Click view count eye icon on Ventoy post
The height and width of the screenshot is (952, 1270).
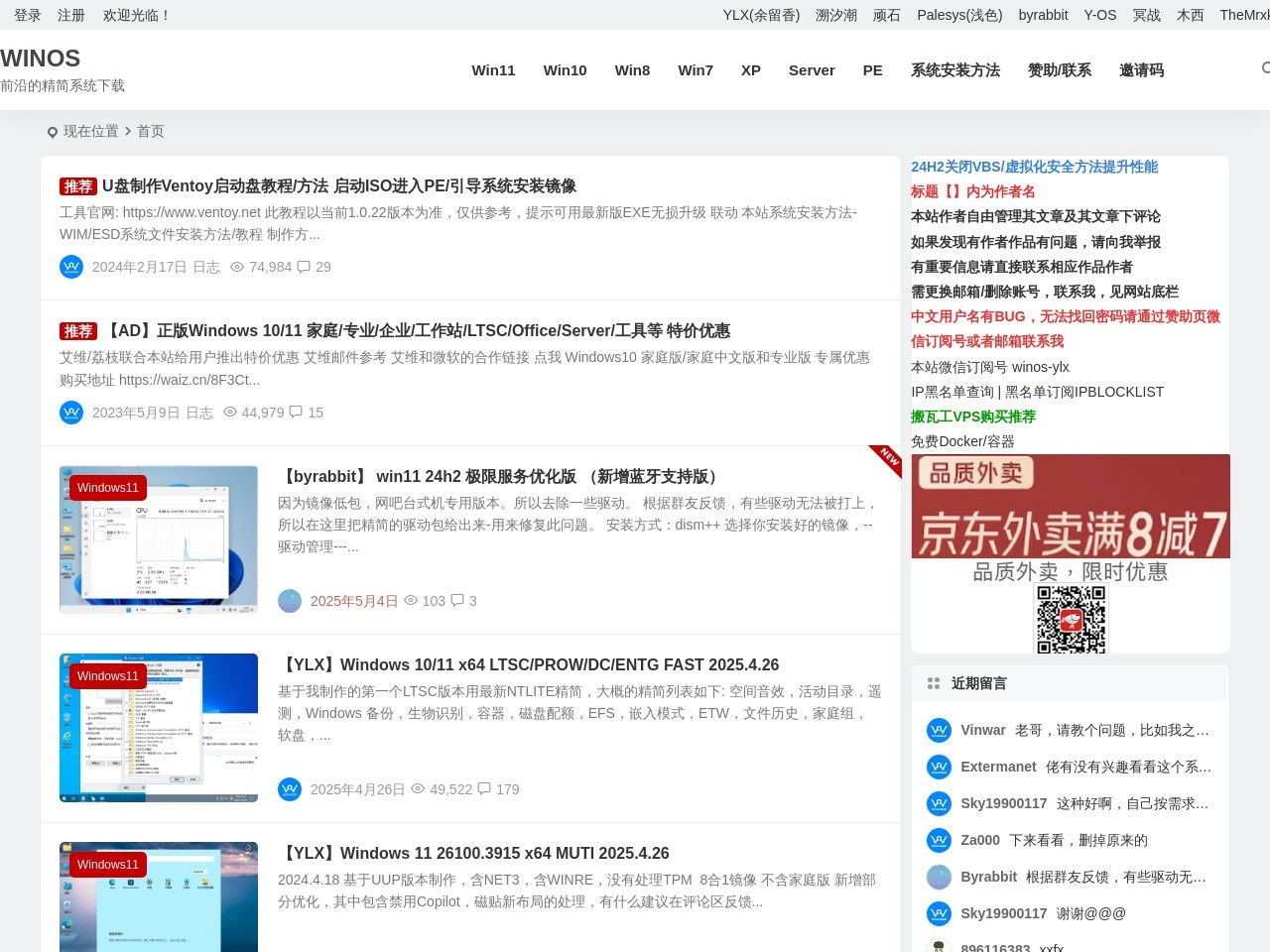(237, 267)
